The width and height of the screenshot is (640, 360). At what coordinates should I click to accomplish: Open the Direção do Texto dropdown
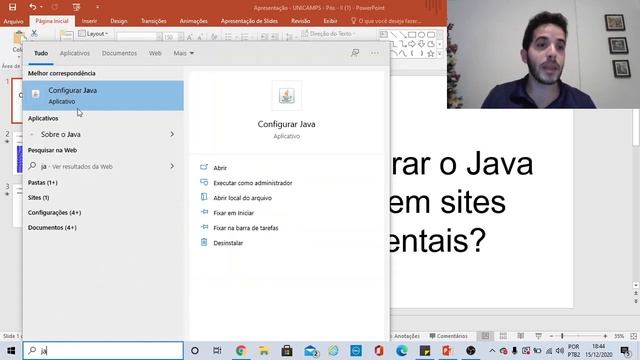tap(329, 33)
